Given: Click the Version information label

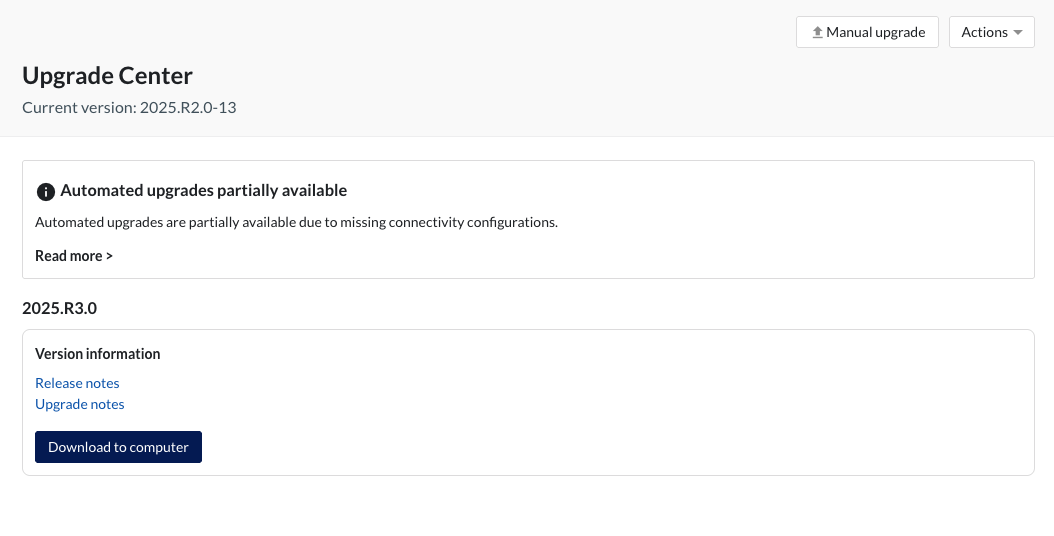Looking at the screenshot, I should (x=98, y=354).
